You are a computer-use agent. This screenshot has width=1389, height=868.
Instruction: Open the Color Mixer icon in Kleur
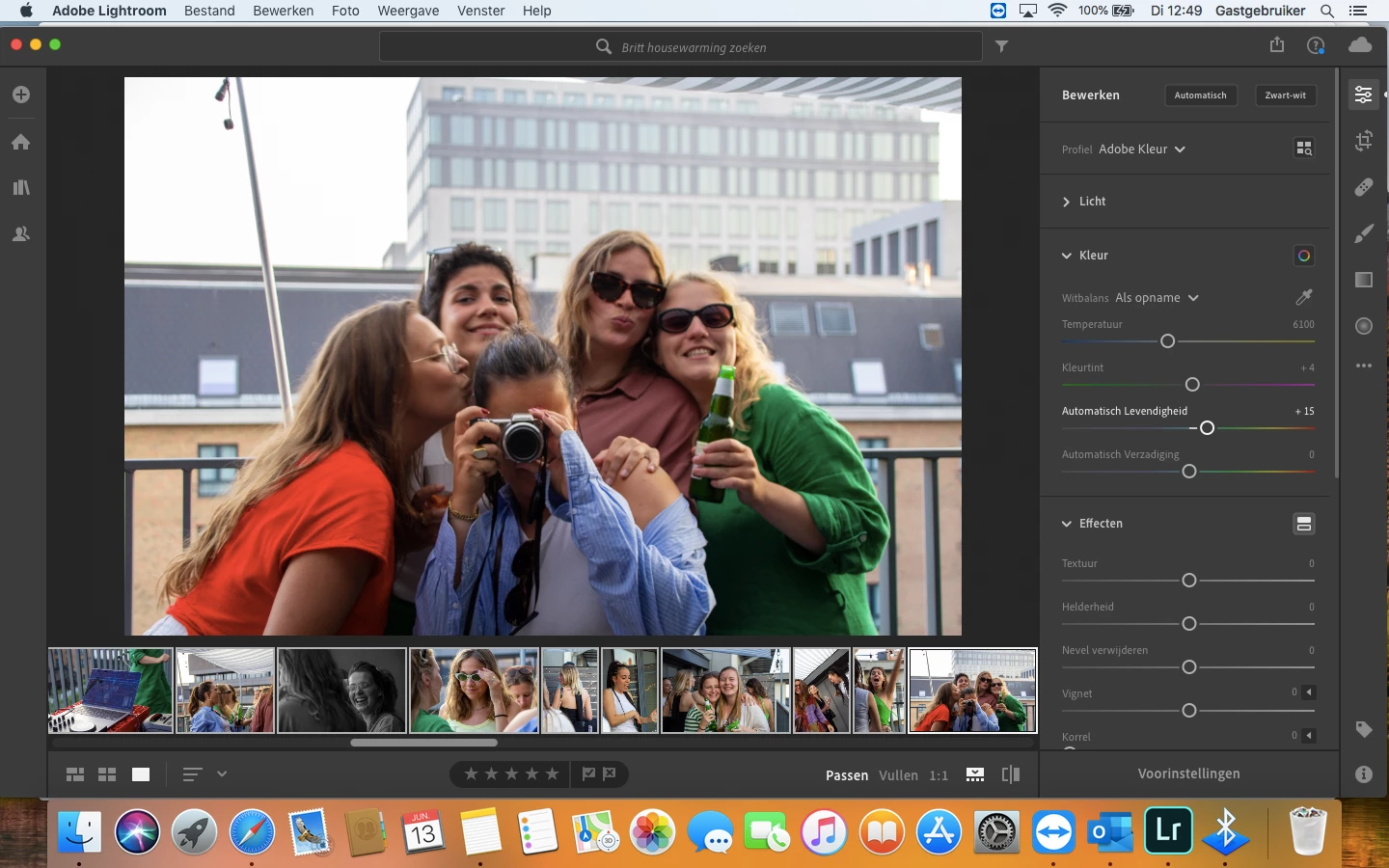[1303, 256]
